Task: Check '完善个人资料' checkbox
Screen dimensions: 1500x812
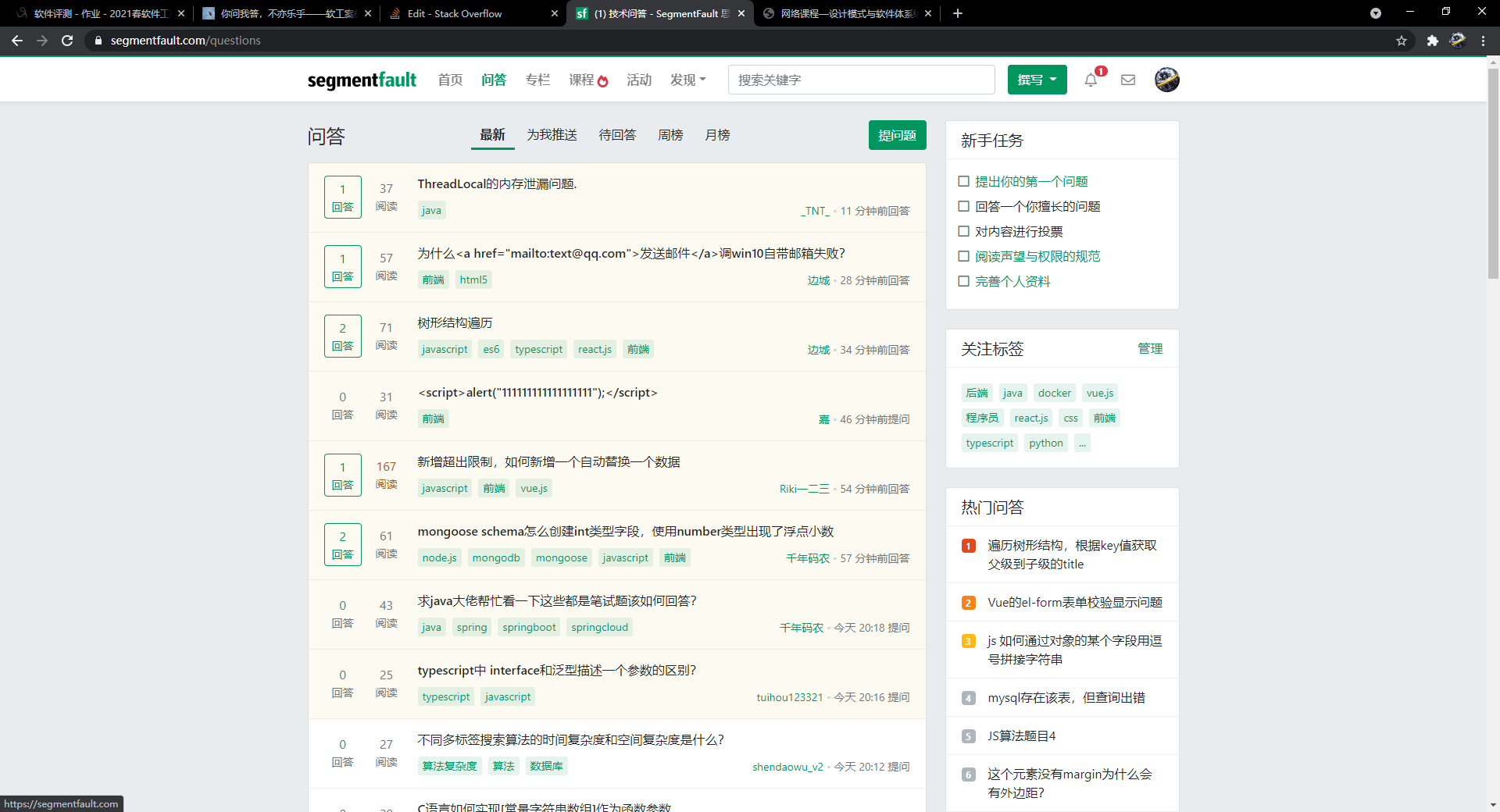Action: point(964,281)
